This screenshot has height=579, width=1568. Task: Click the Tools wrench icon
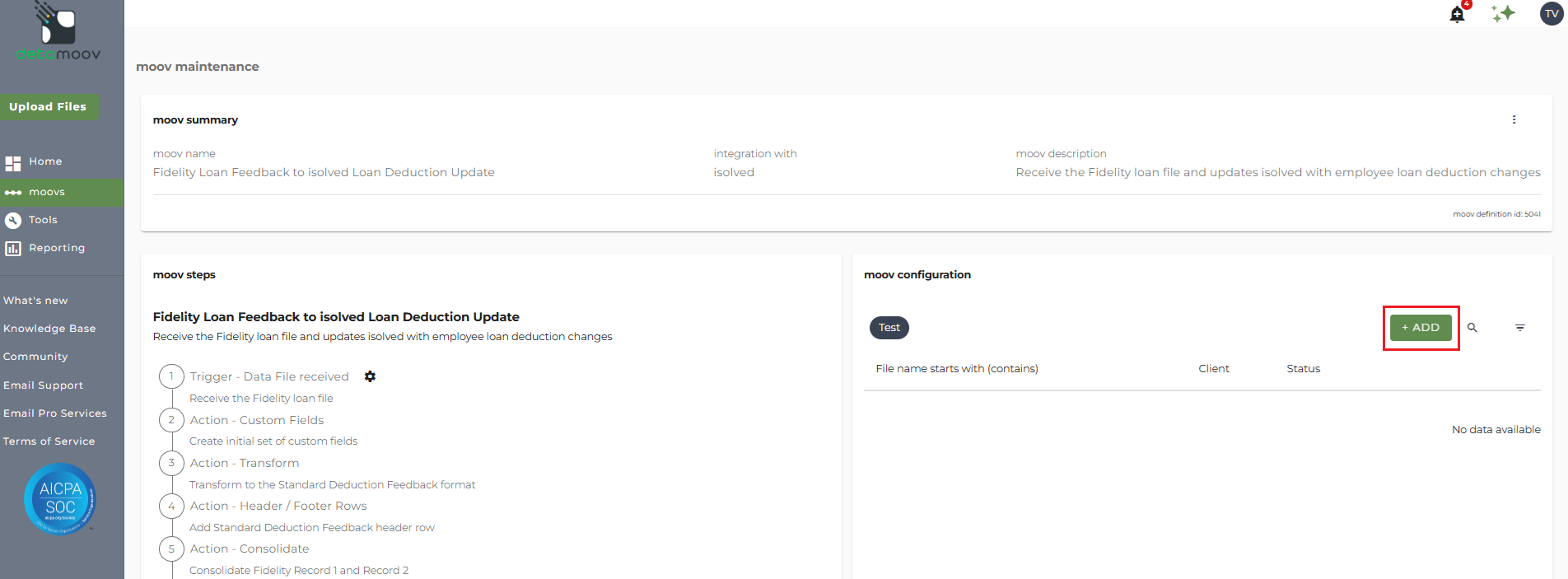[x=13, y=221]
